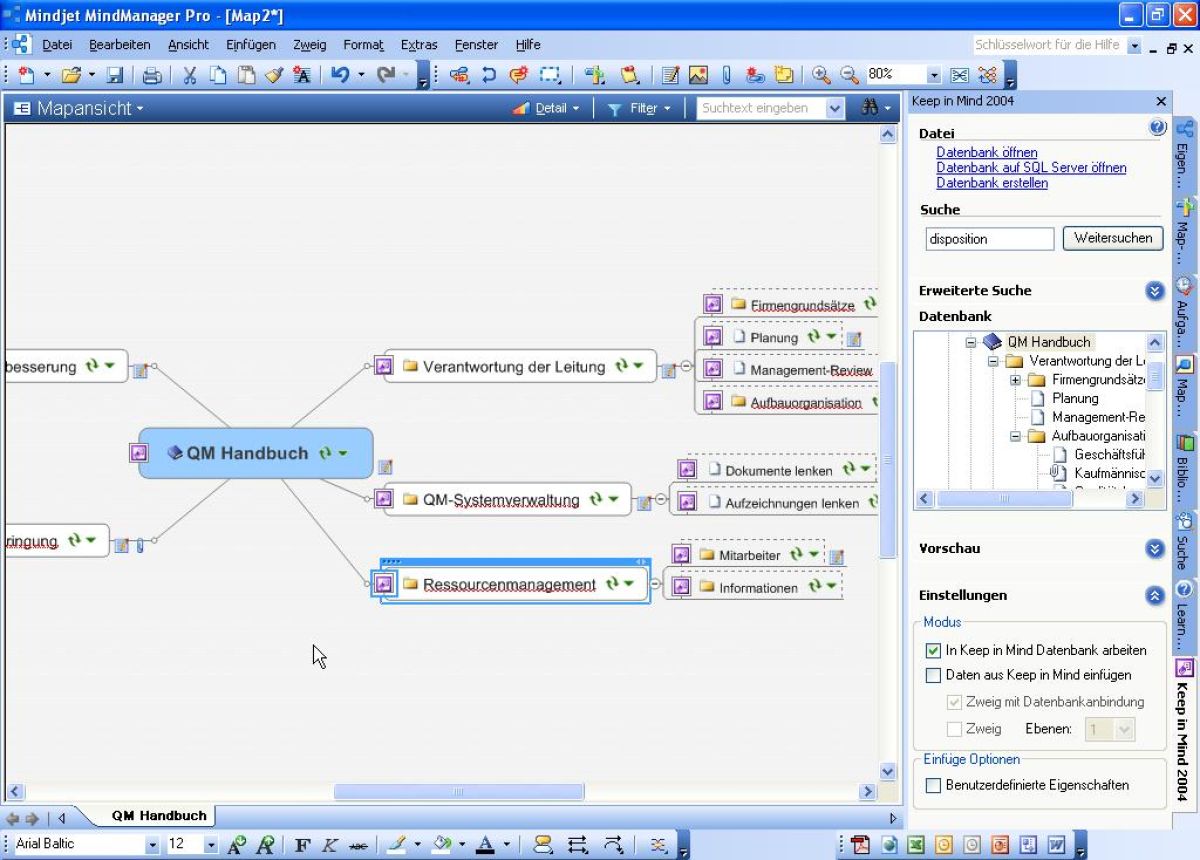Select the Format Painter brush tool
Image resolution: width=1200 pixels, height=860 pixels.
[274, 75]
